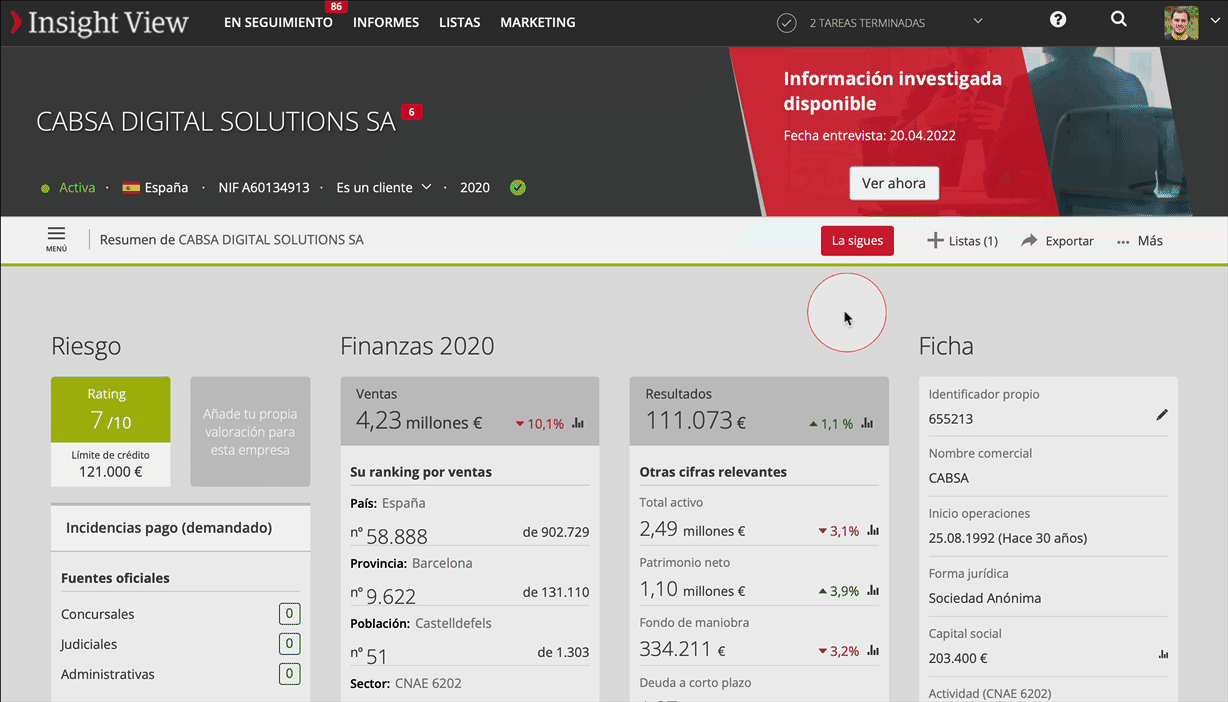Expand the 2 Tareas Terminadas dropdown
The width and height of the screenshot is (1228, 702).
(978, 22)
